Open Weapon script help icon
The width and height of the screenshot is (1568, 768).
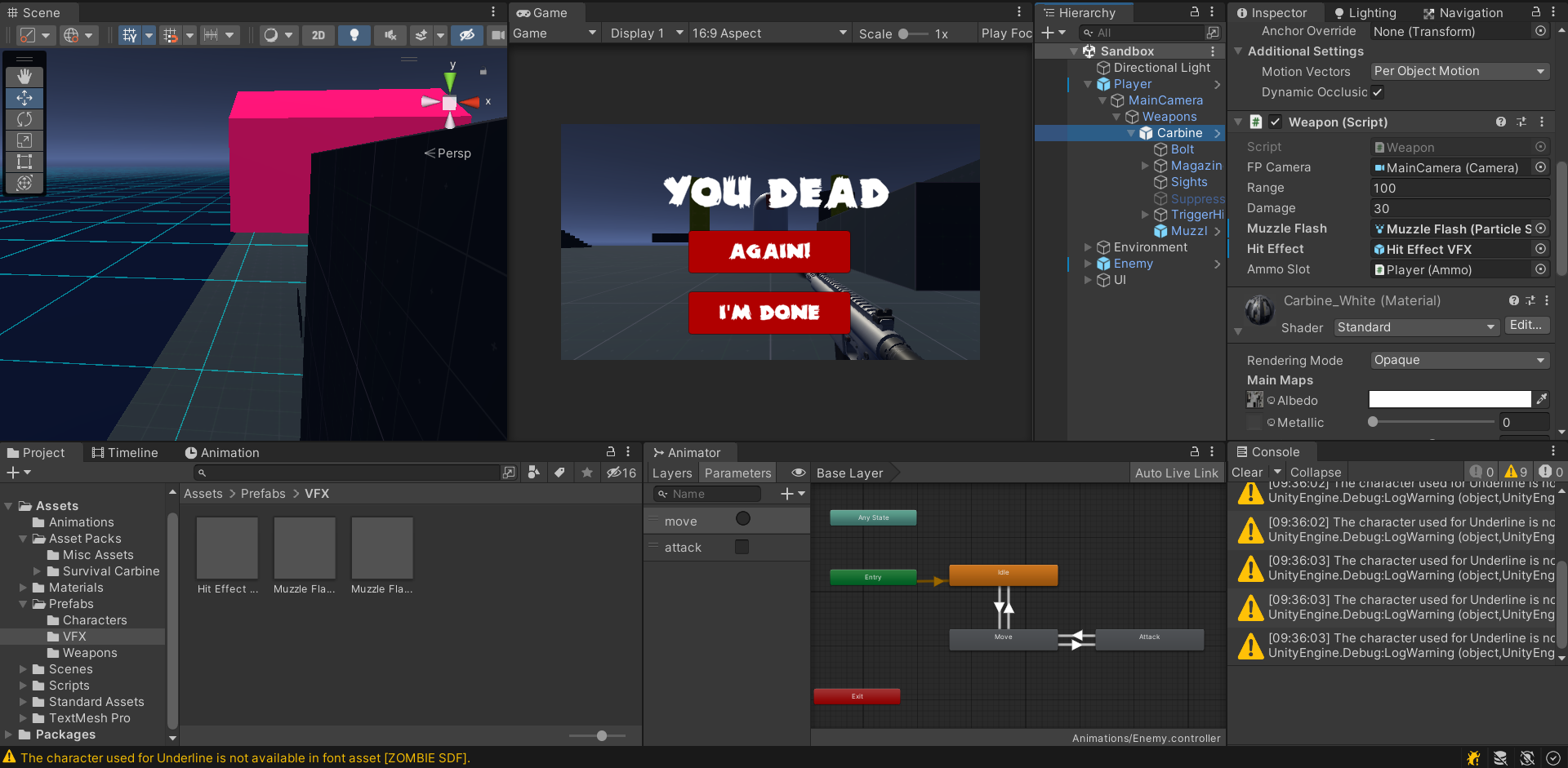[x=1501, y=122]
